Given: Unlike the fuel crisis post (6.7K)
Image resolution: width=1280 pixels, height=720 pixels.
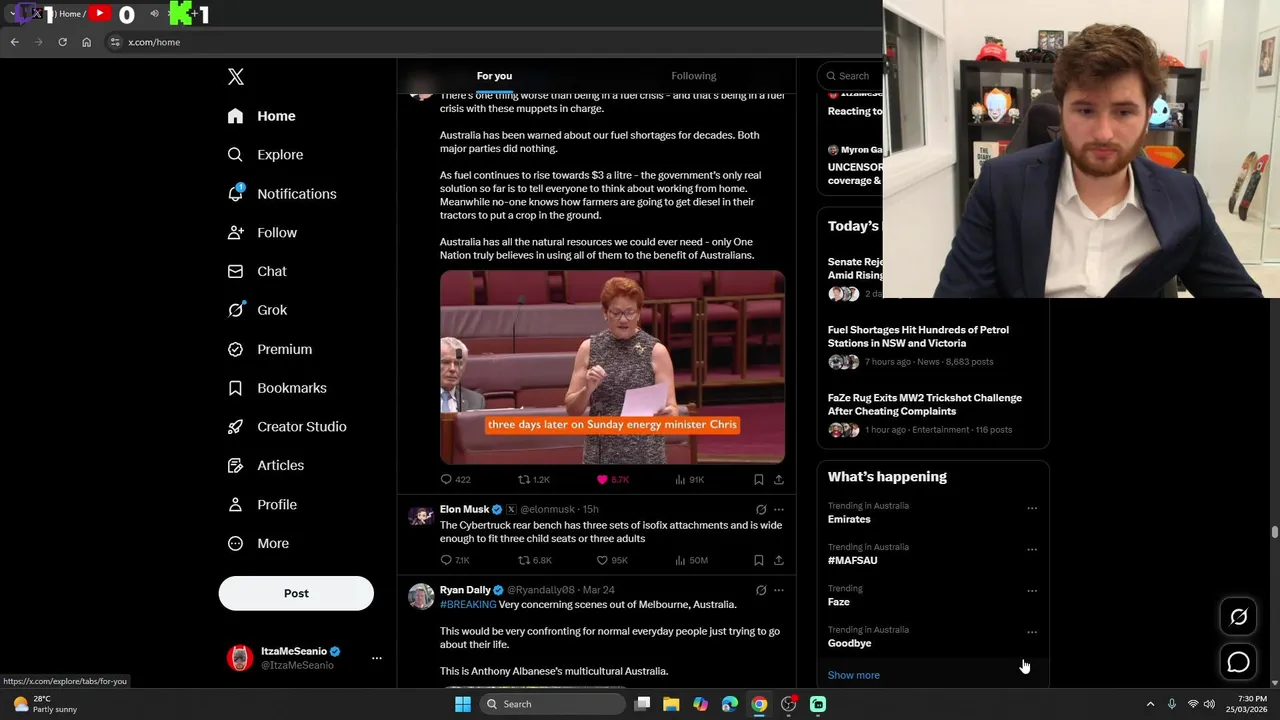Looking at the screenshot, I should [613, 480].
